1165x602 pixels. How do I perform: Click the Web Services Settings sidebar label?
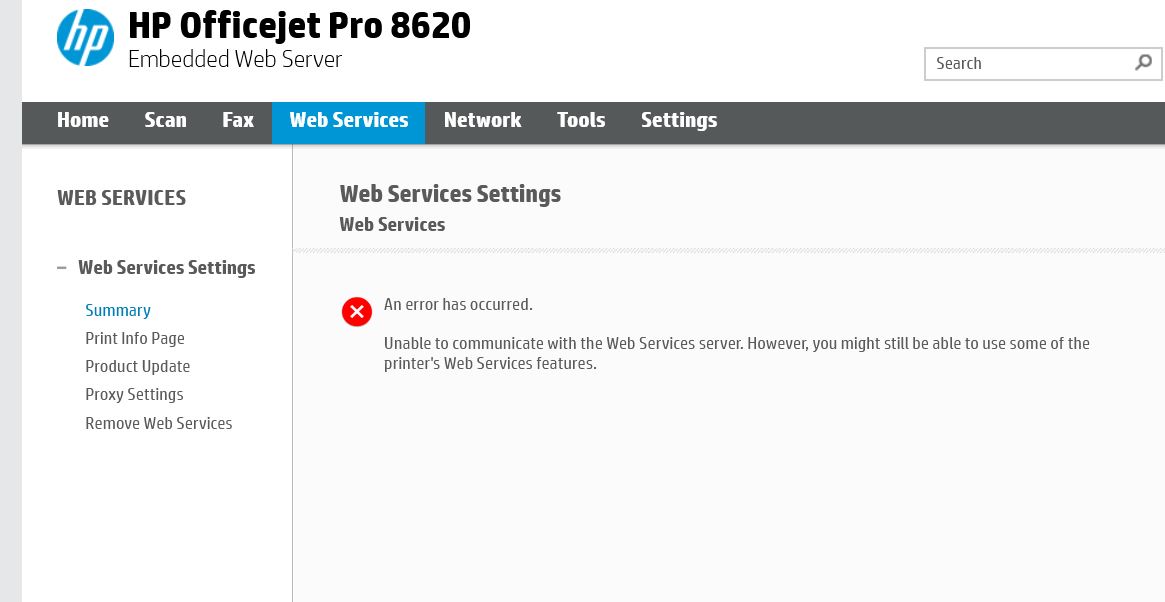point(167,268)
